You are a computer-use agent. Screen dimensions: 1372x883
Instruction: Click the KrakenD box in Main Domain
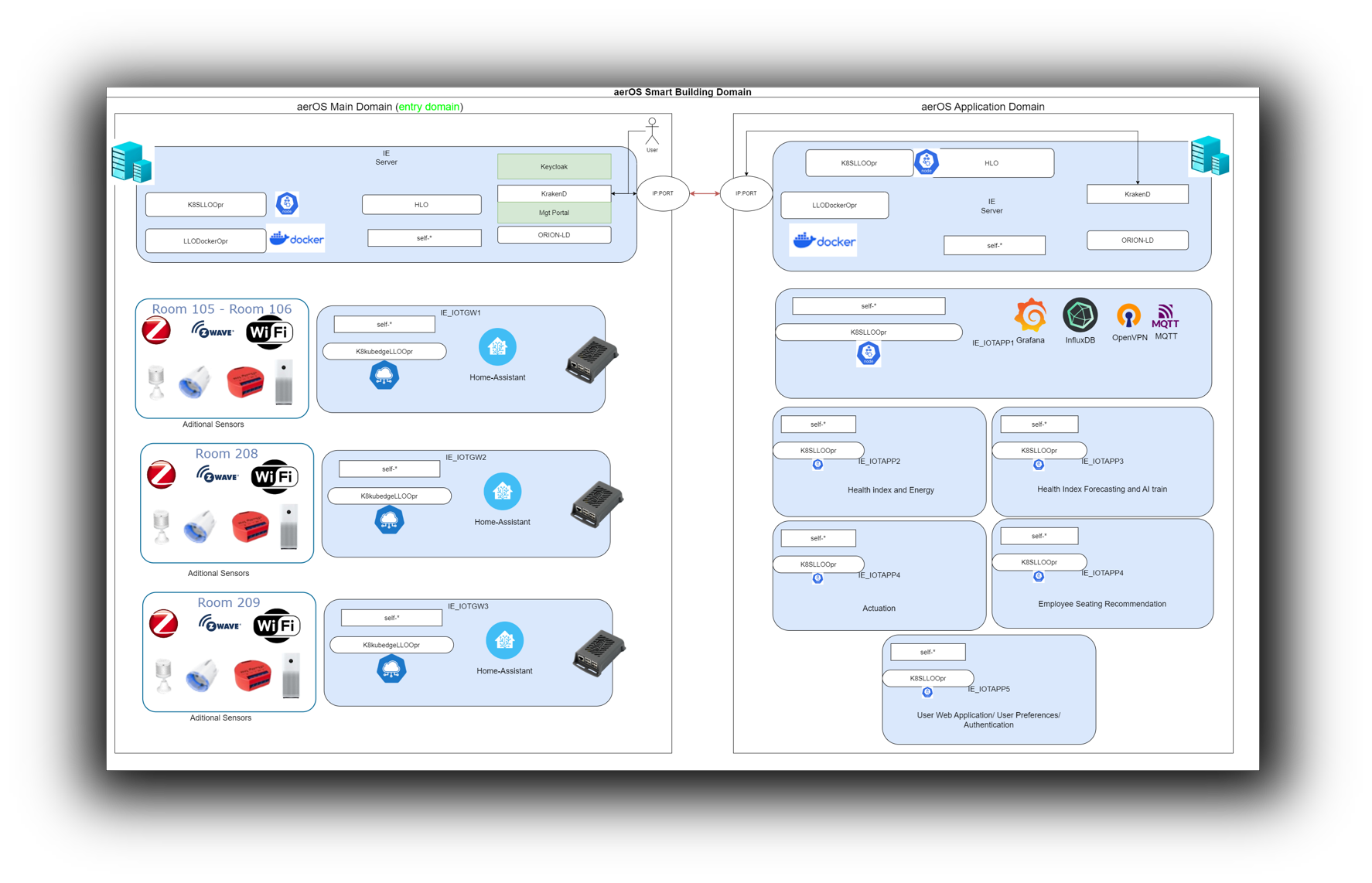coord(554,193)
